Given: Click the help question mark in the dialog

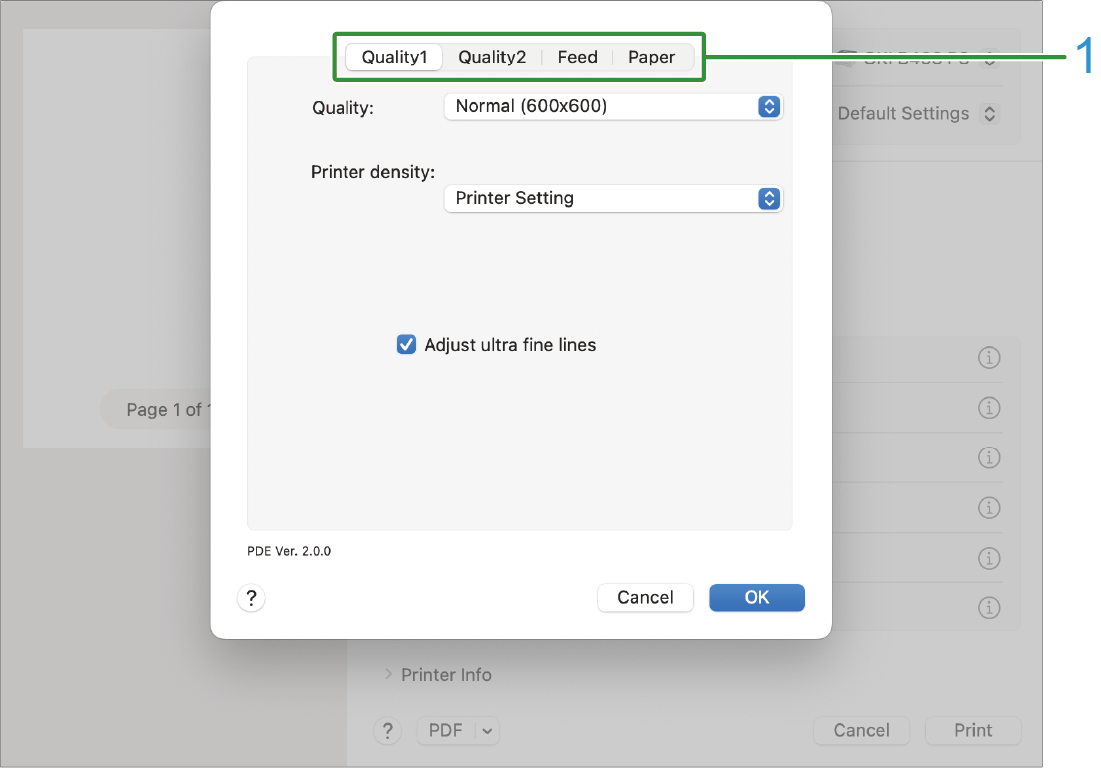Looking at the screenshot, I should (x=251, y=598).
